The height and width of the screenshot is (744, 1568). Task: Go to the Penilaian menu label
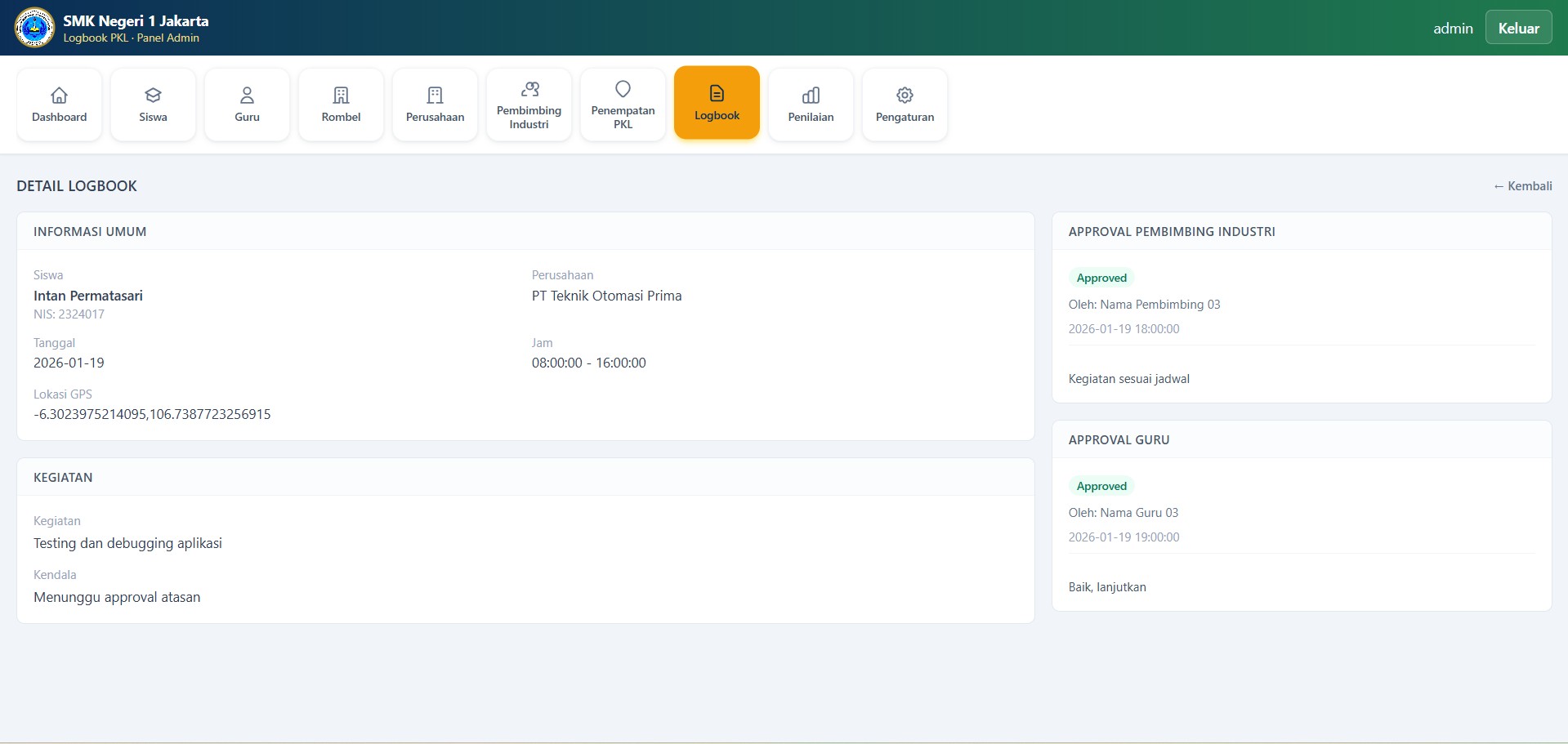[811, 117]
